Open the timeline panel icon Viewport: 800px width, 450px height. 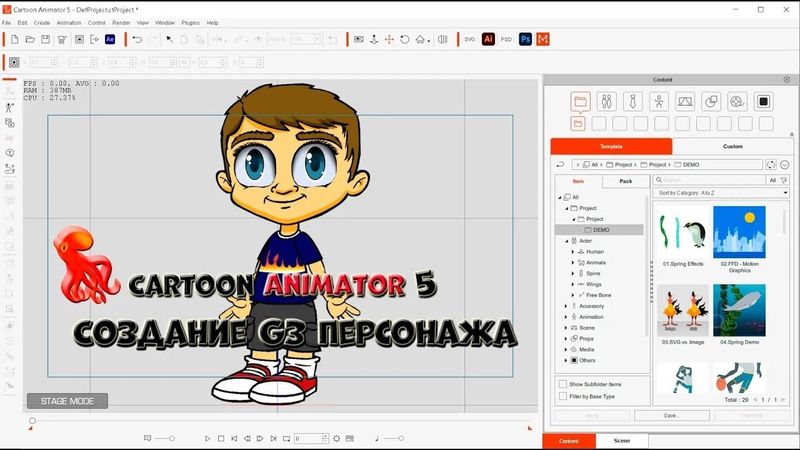point(349,438)
